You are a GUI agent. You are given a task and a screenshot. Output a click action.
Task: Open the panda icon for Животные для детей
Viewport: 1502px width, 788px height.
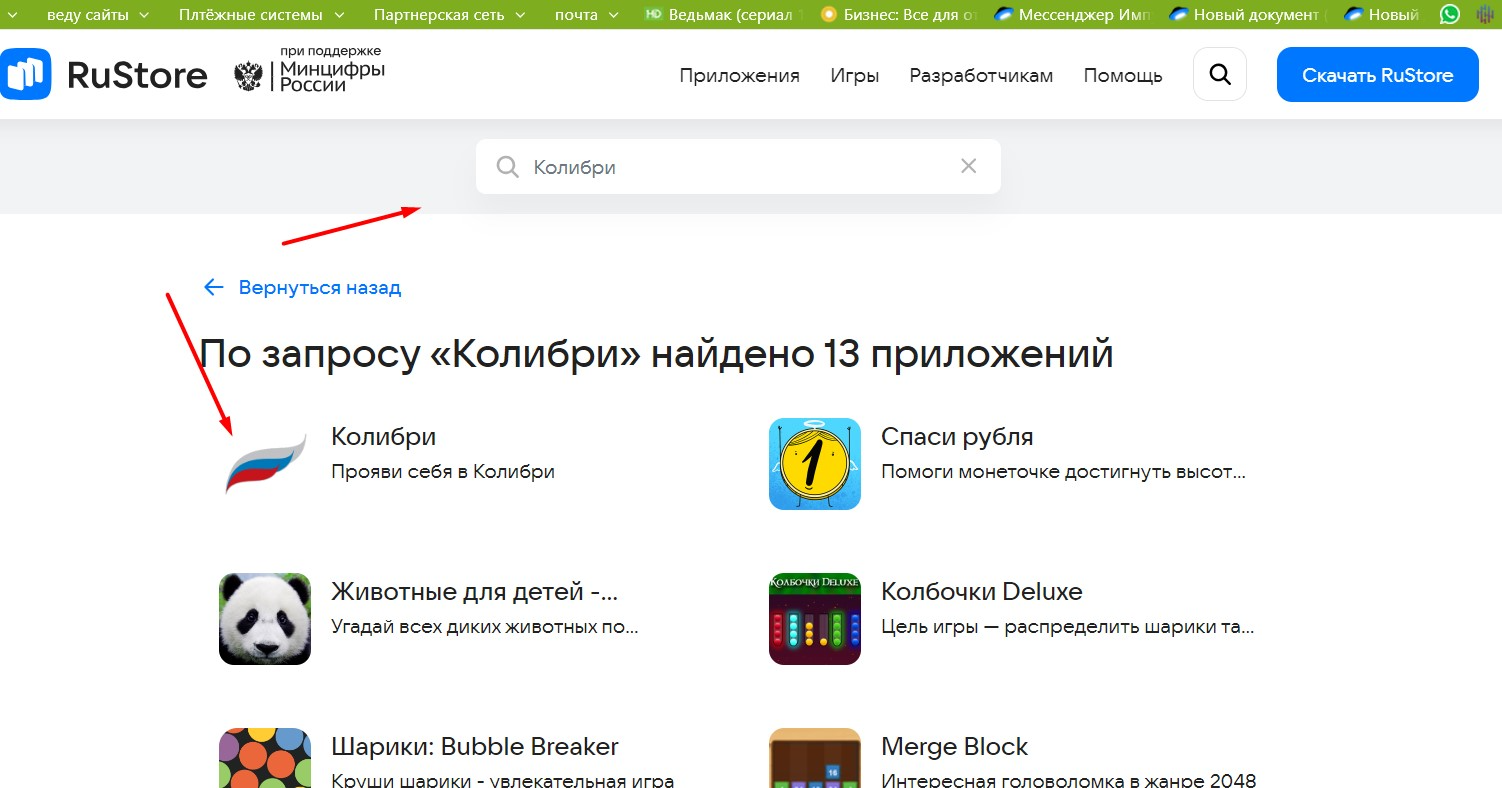(265, 619)
